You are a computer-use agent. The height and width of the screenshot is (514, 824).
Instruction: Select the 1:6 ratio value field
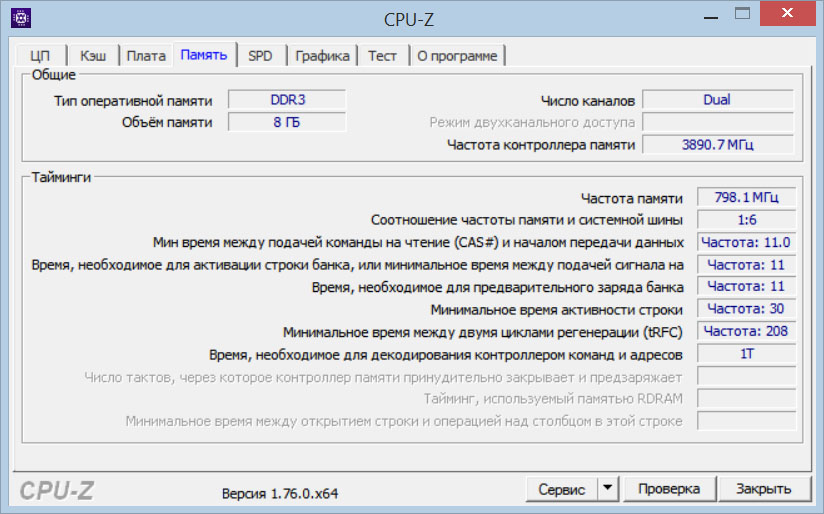pos(746,220)
